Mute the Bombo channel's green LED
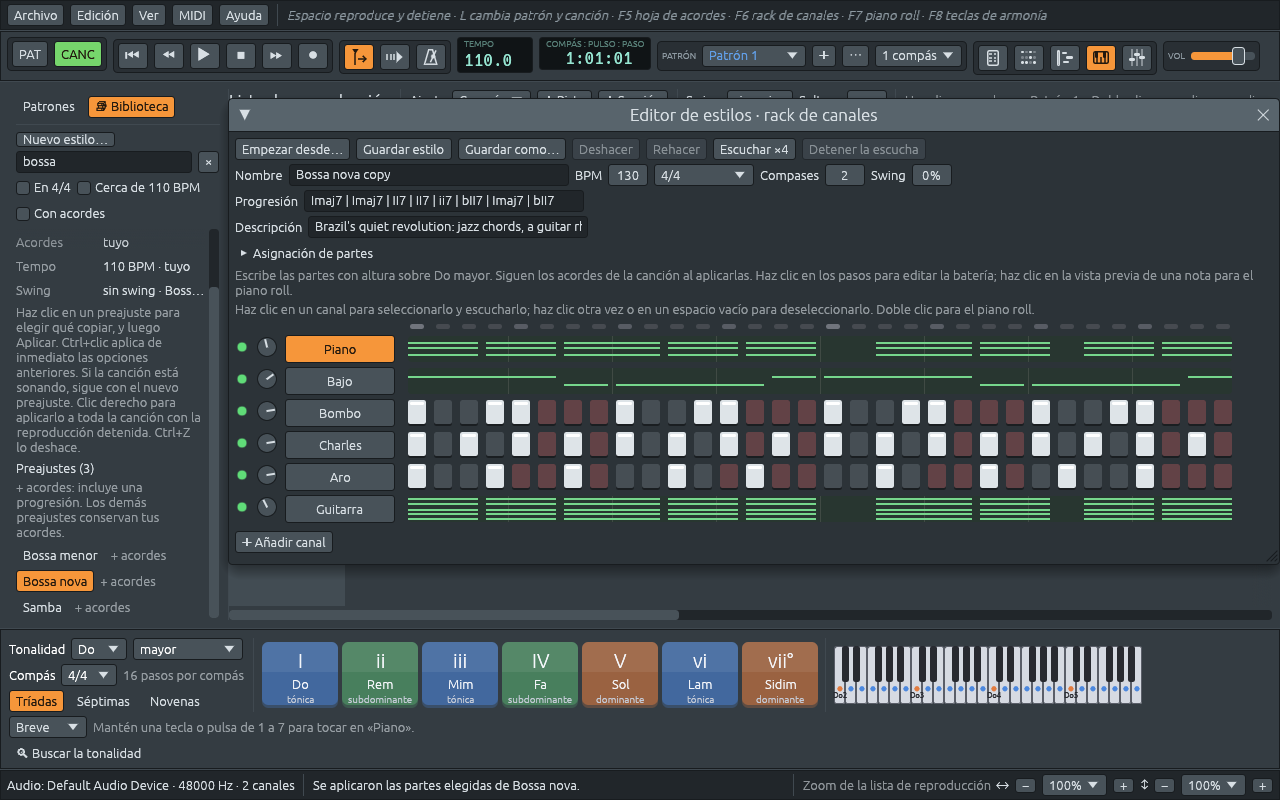Viewport: 1280px width, 800px height. (x=241, y=412)
